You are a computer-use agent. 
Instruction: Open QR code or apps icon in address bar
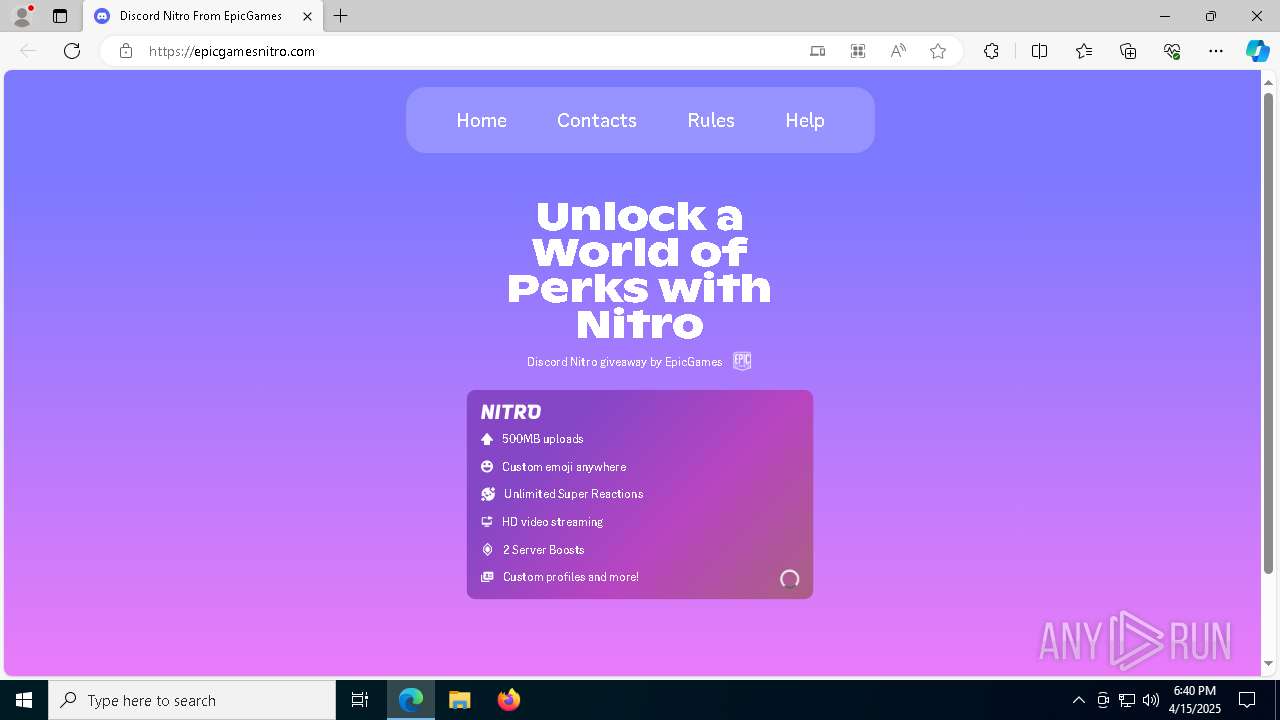(x=858, y=51)
